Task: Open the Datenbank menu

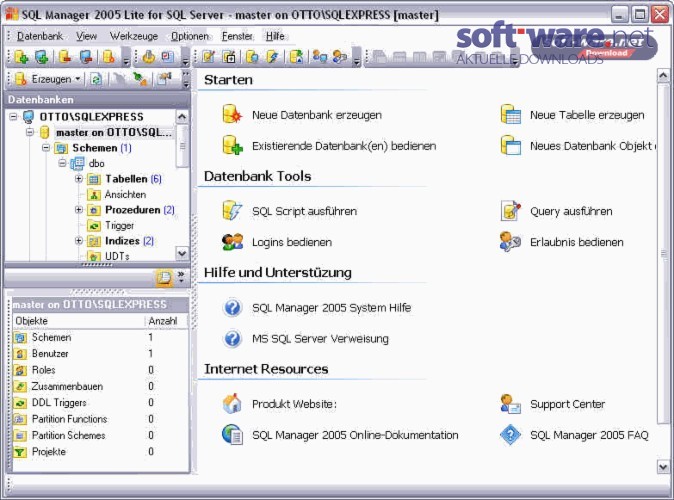Action: pyautogui.click(x=40, y=36)
